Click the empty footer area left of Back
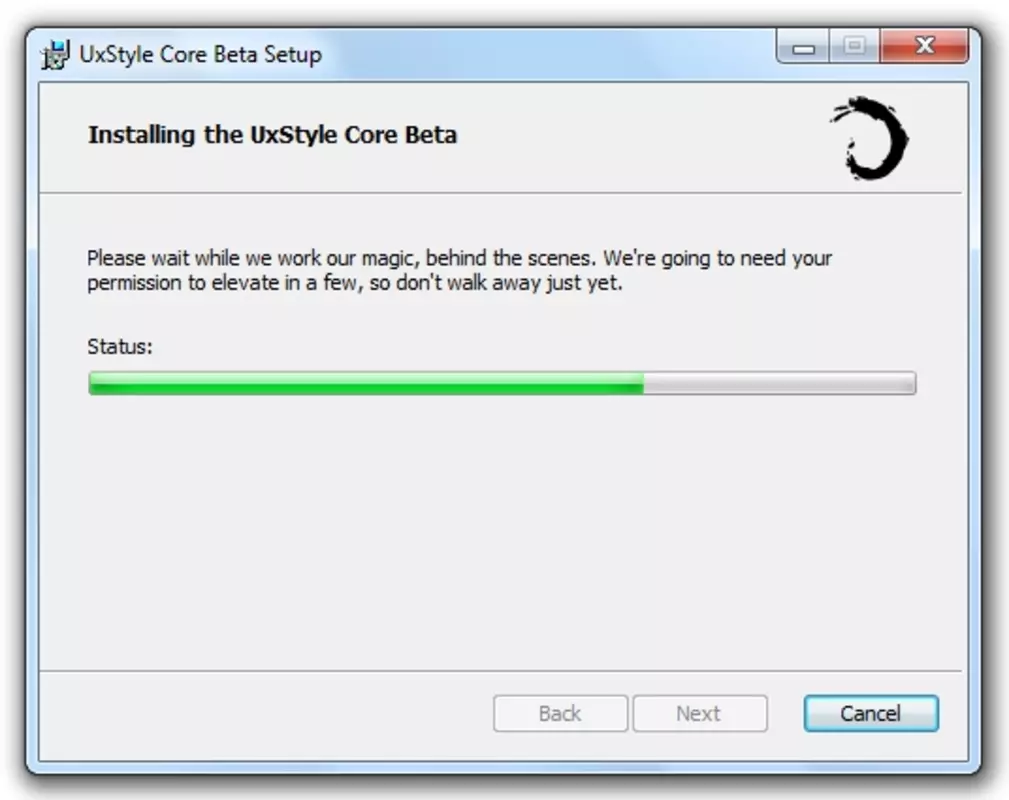 point(264,713)
